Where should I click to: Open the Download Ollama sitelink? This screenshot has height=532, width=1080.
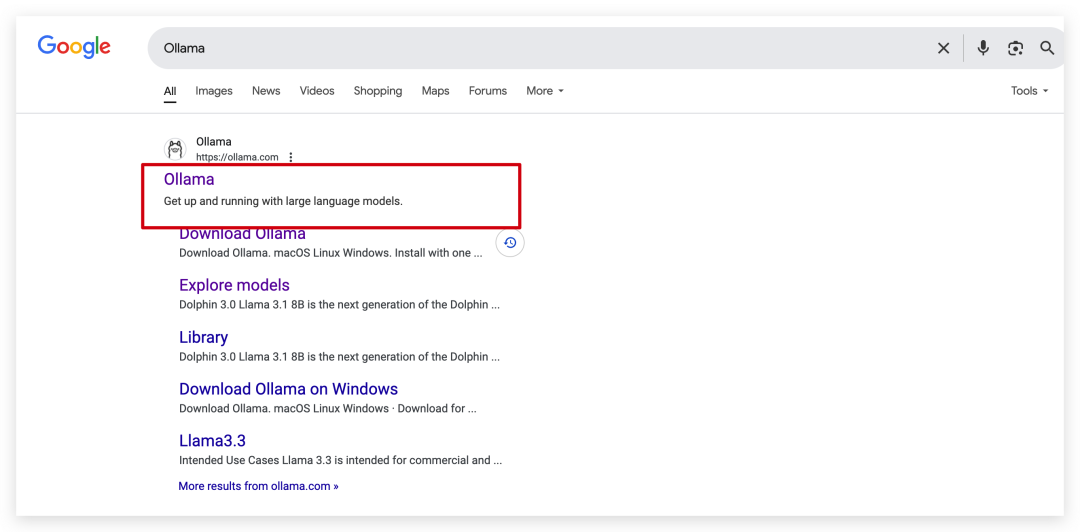click(x=242, y=234)
